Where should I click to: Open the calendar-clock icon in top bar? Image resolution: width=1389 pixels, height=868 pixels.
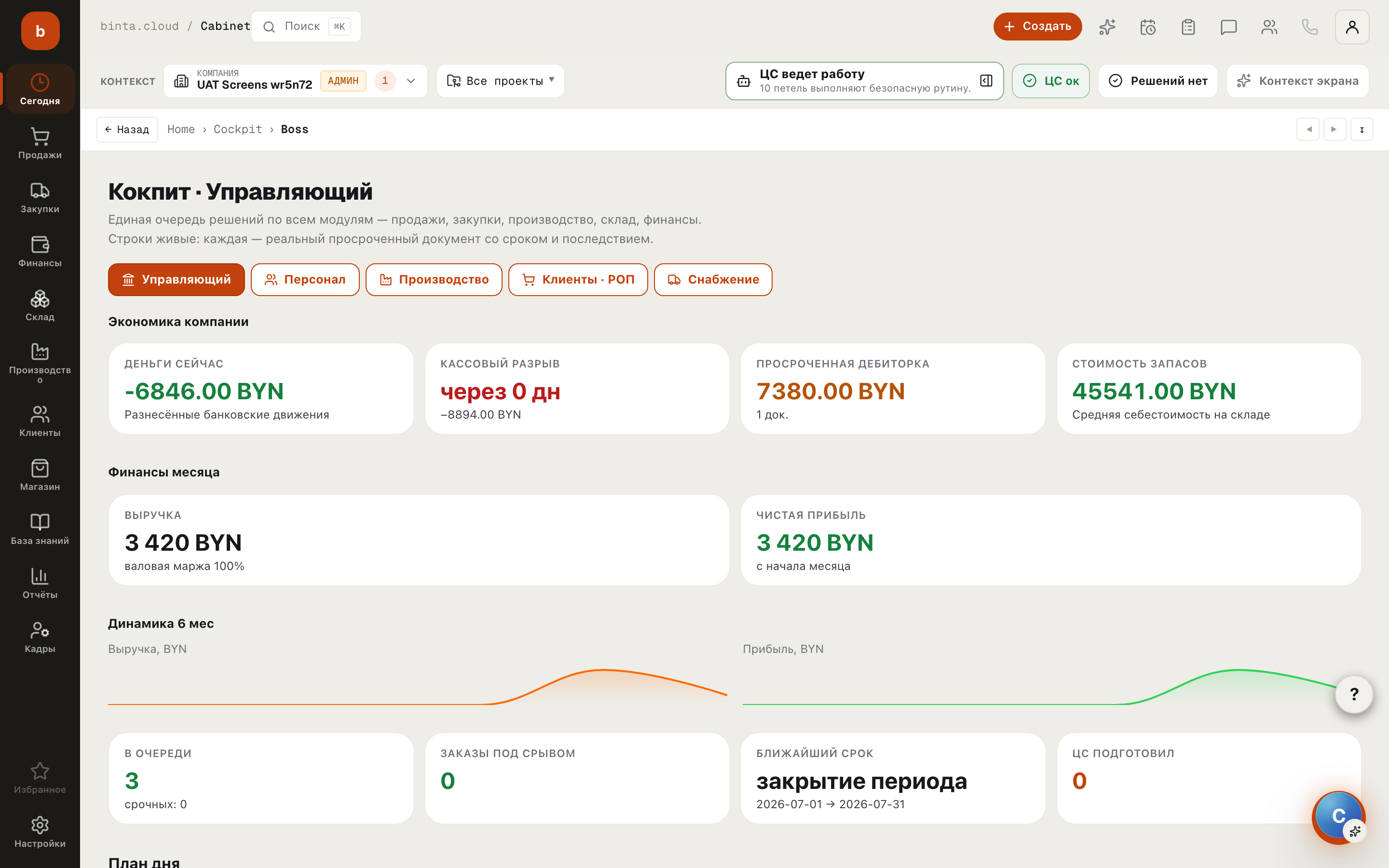(1147, 27)
